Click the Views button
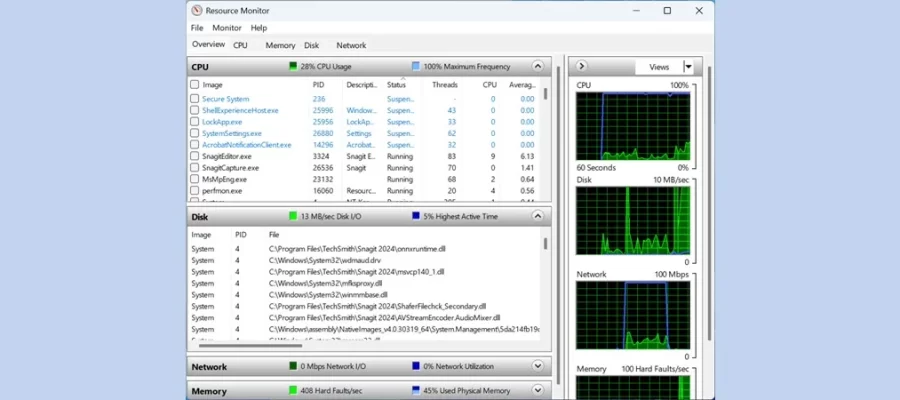The image size is (900, 400). coord(659,67)
